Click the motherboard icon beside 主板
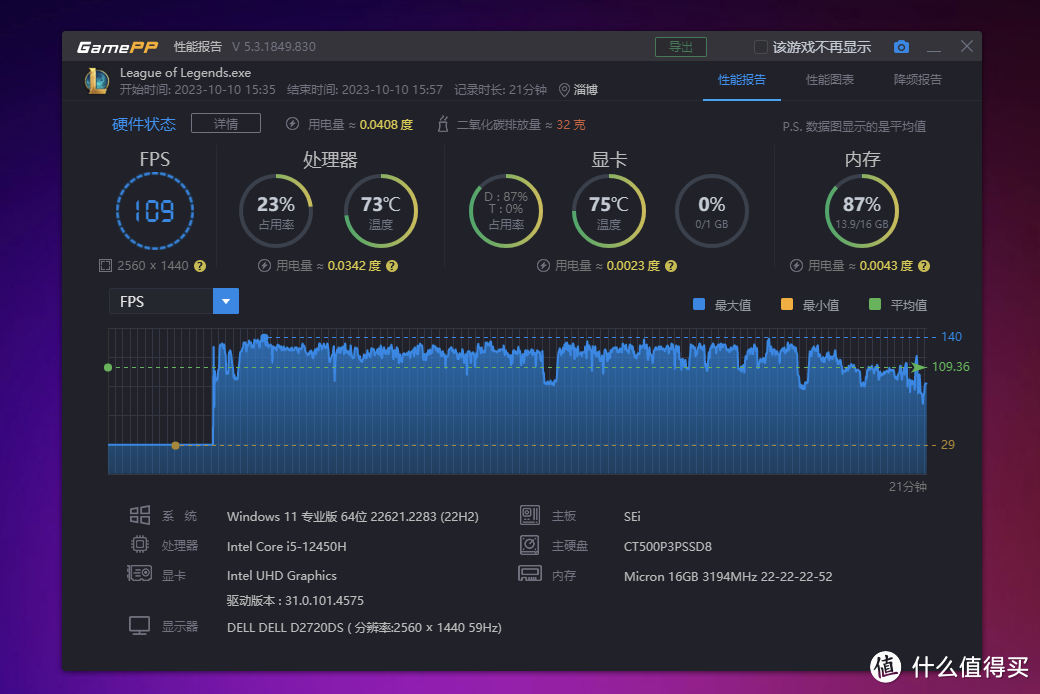This screenshot has height=694, width=1040. pyautogui.click(x=530, y=516)
